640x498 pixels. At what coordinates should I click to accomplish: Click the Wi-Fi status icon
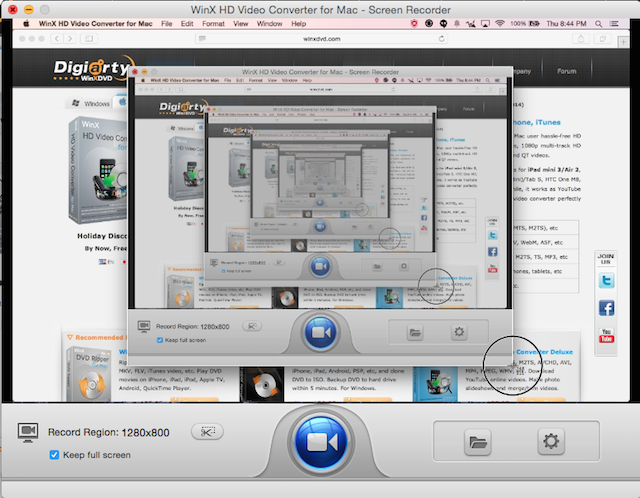500,24
